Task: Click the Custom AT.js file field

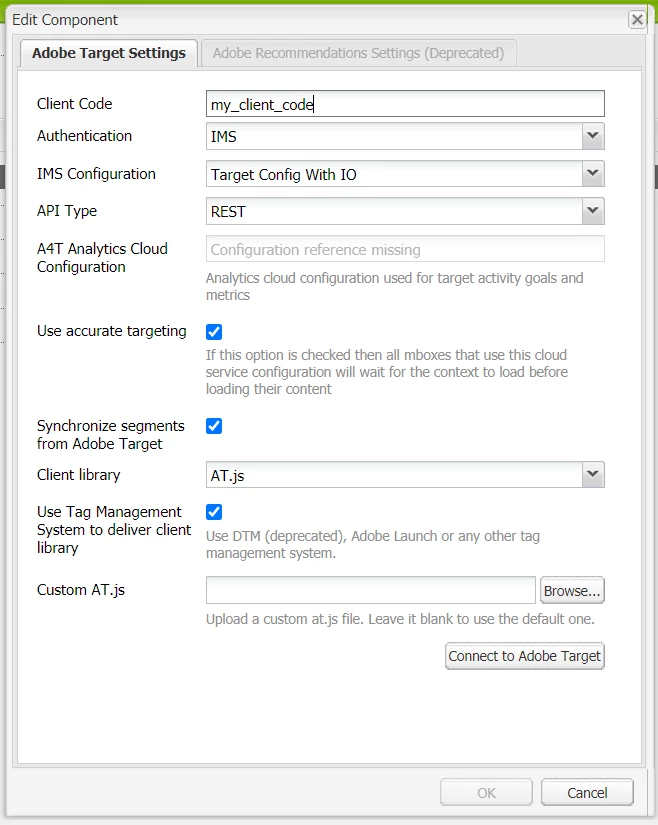Action: 371,590
